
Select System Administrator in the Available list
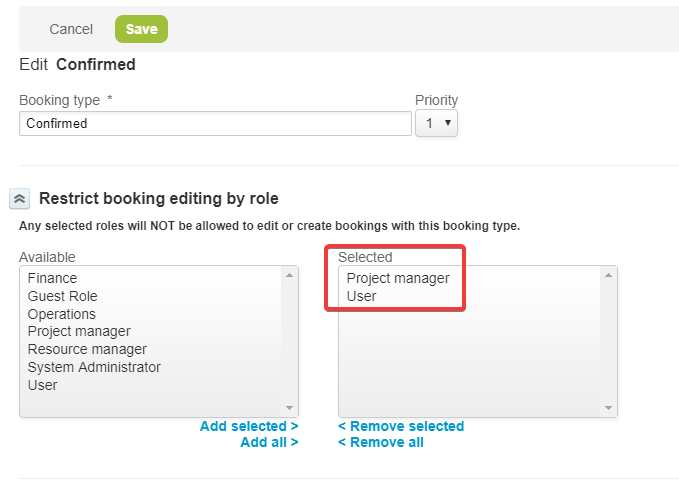(94, 367)
